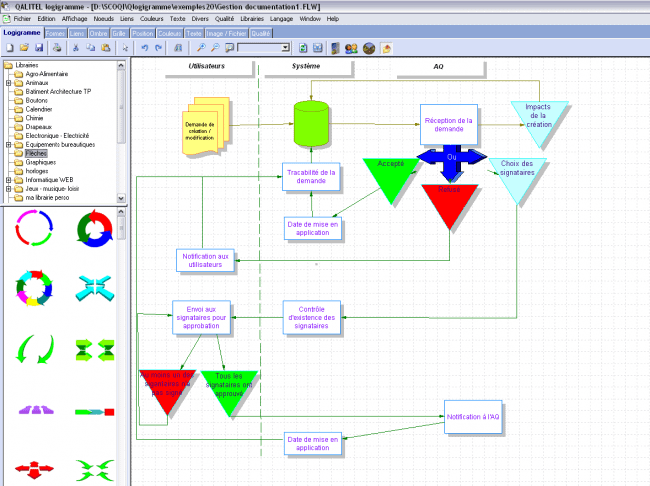Expand the Jeux - musique - loisir folder
The width and height of the screenshot is (650, 486).
(8, 189)
